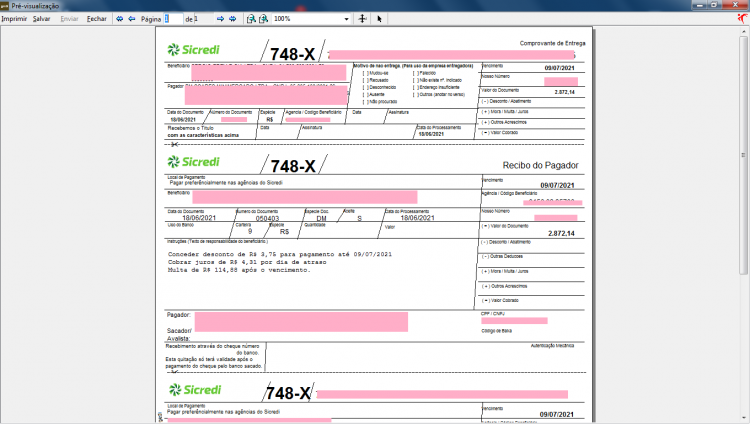Viewport: 750px width, 424px height.
Task: Click the Enviar menu button
Action: tap(69, 19)
